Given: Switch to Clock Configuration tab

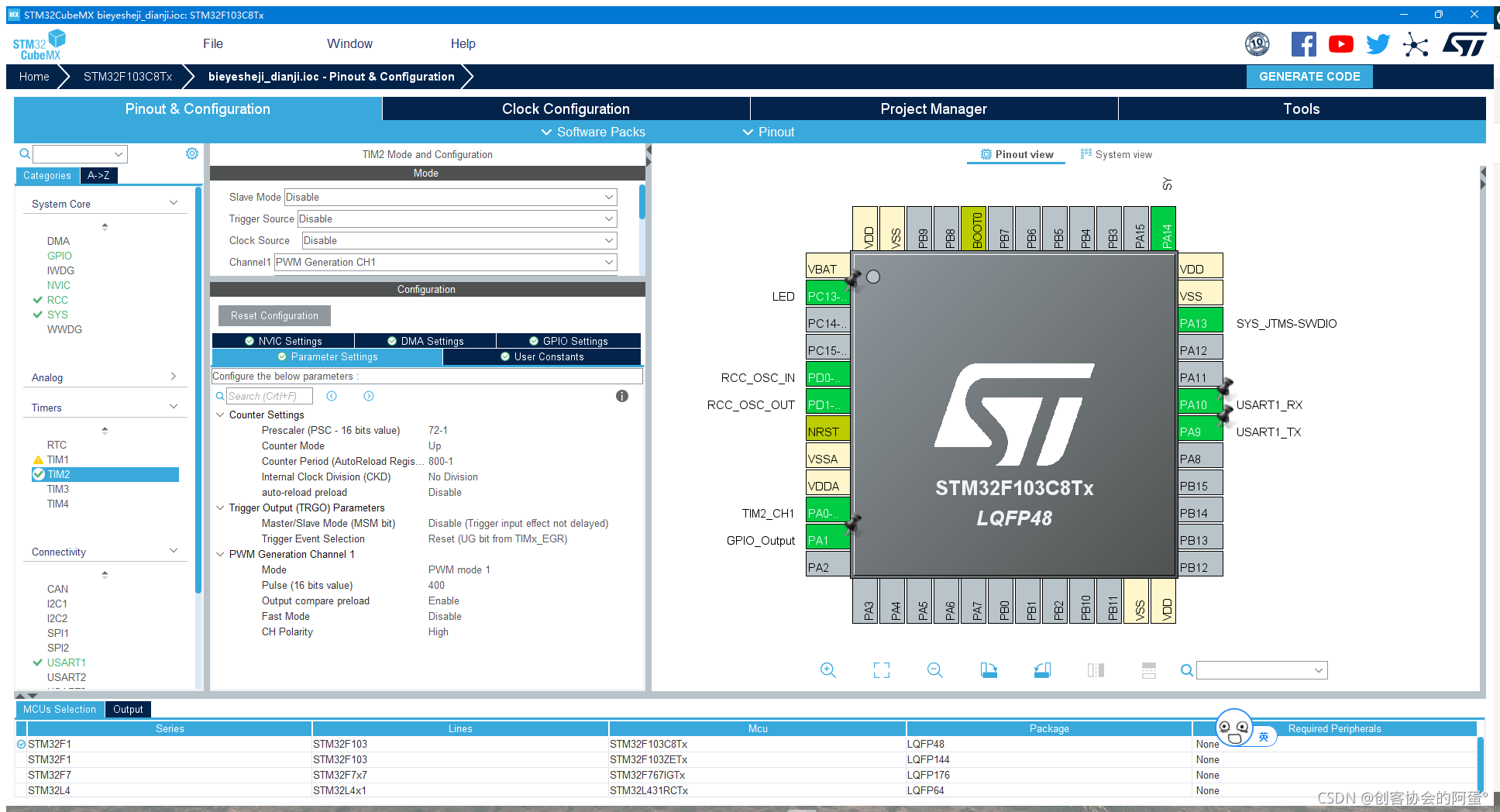Looking at the screenshot, I should tap(566, 108).
